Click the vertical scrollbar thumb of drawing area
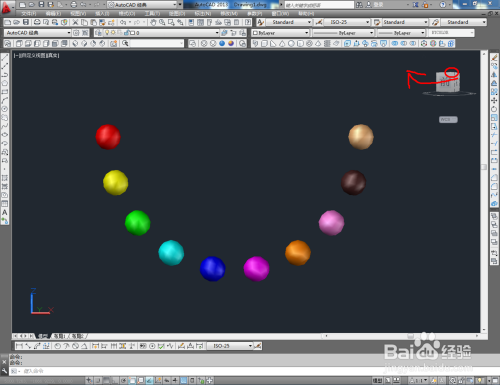Viewport: 500px width, 385px height. tap(484, 167)
